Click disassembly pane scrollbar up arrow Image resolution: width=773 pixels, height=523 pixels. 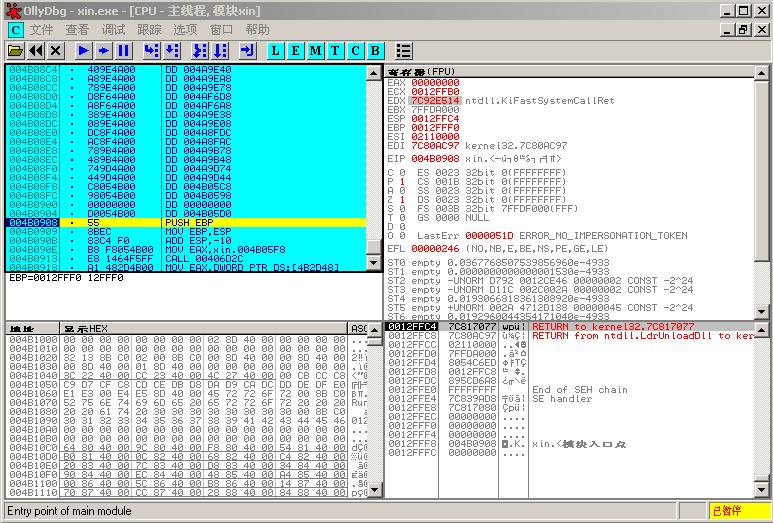(x=374, y=73)
